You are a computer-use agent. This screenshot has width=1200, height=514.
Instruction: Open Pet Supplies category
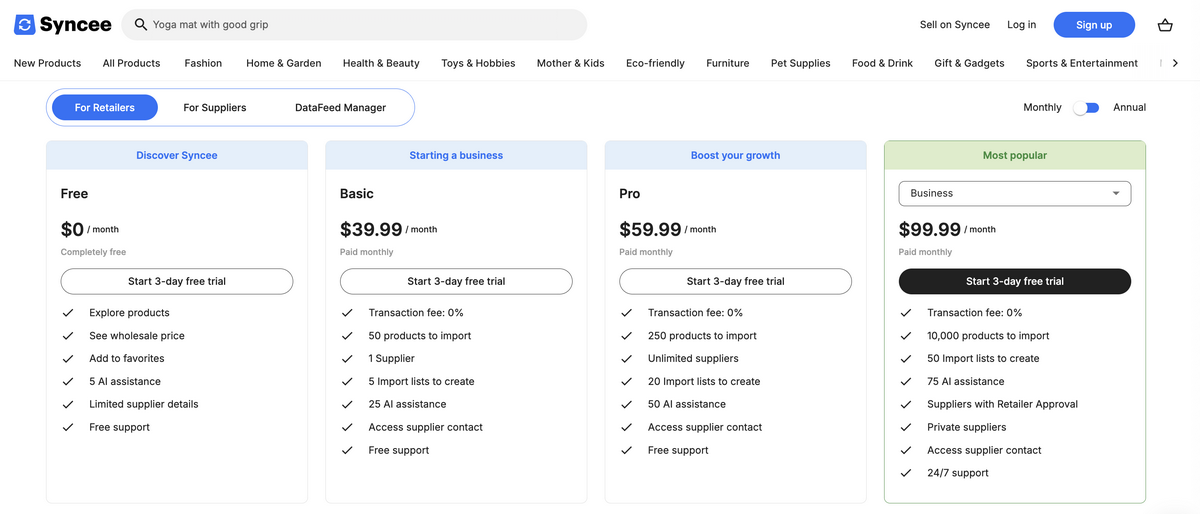coord(800,63)
